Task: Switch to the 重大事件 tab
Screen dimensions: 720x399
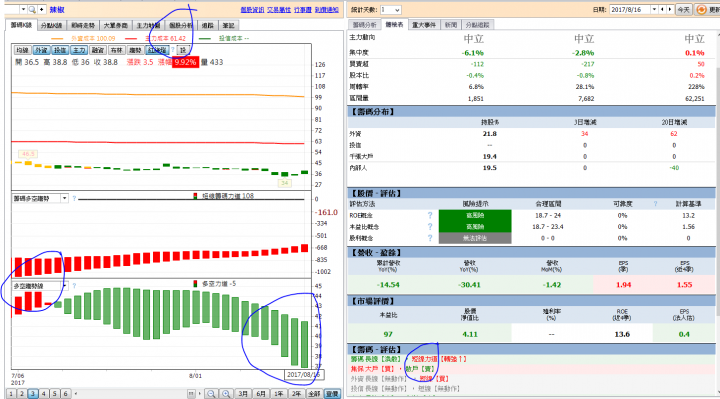Action: point(424,25)
